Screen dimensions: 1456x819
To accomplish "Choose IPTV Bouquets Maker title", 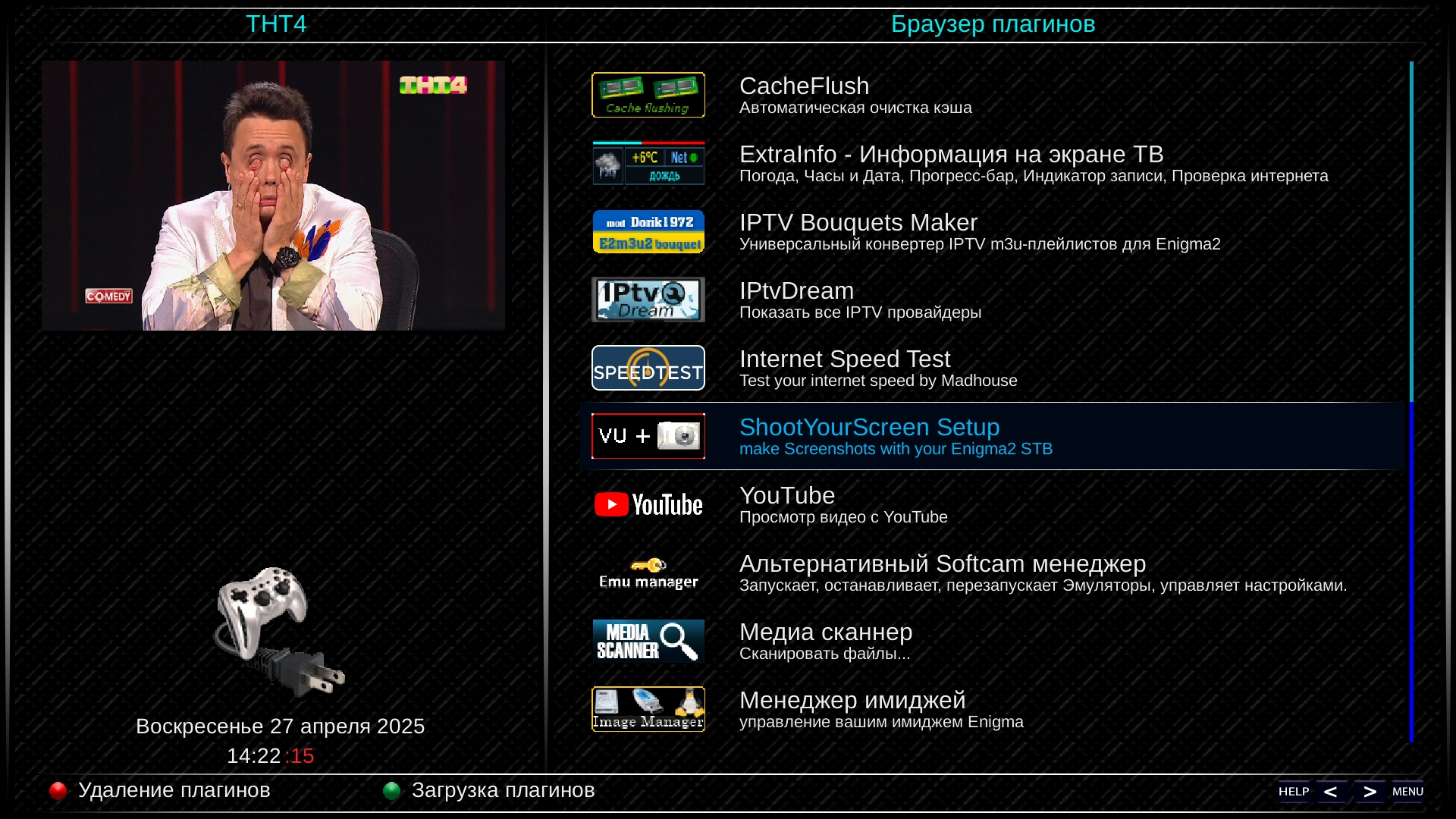I will [858, 222].
